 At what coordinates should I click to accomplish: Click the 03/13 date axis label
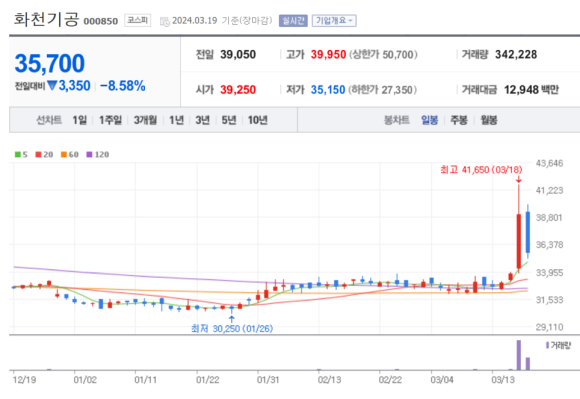click(502, 380)
